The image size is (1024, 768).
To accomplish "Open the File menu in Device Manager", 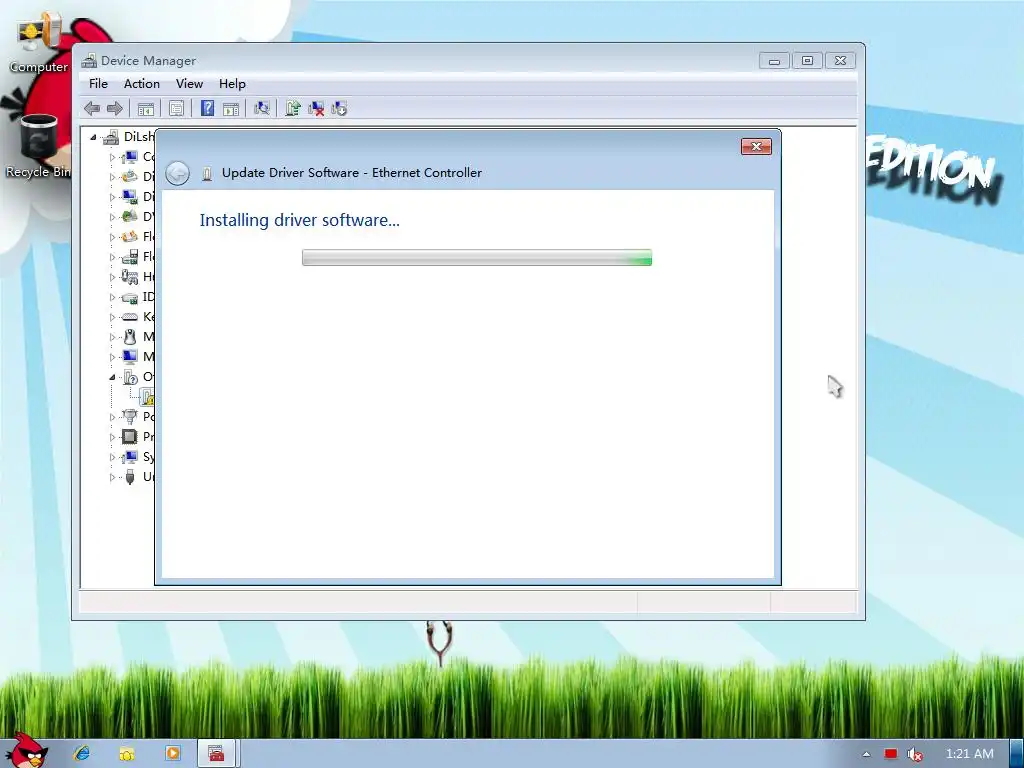I will click(99, 84).
